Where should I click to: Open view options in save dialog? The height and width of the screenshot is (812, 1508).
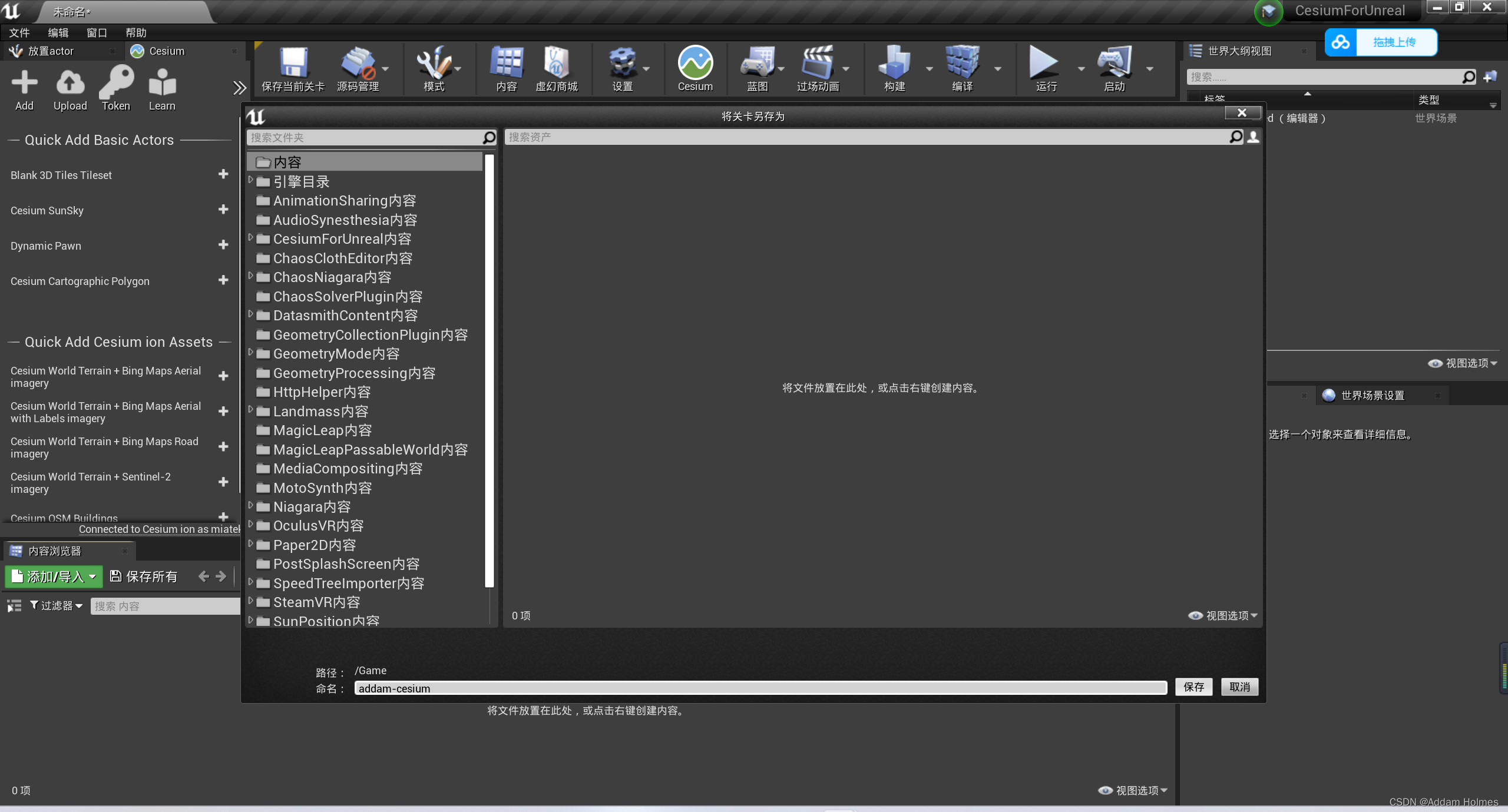click(1223, 615)
